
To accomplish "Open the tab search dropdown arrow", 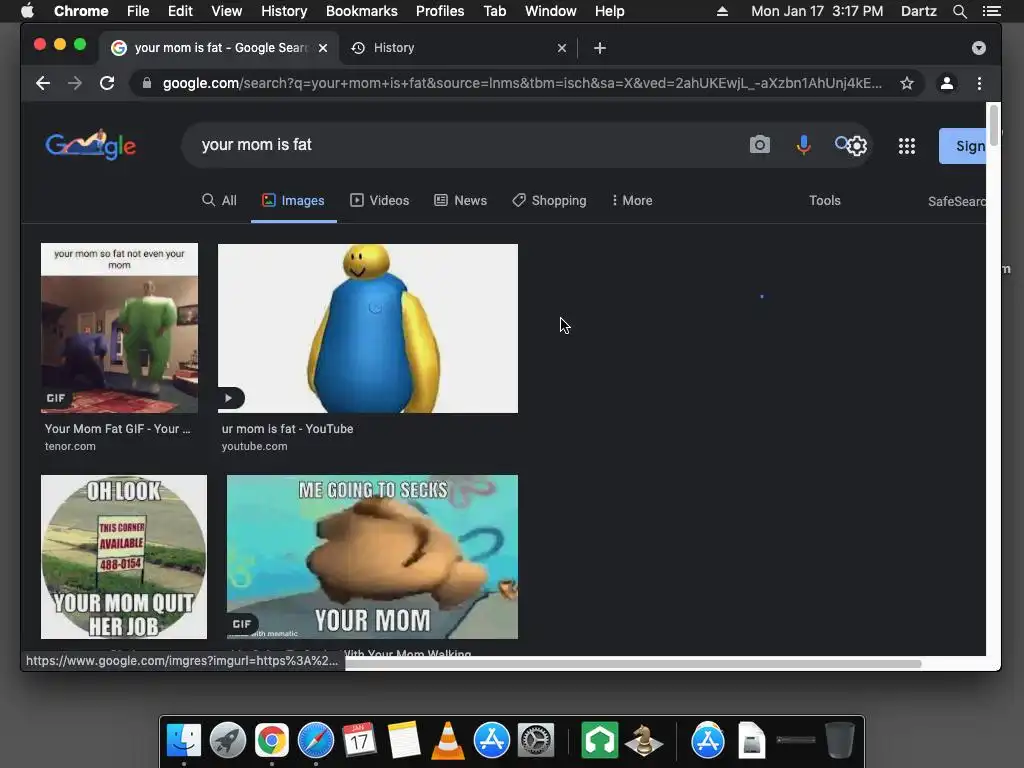I will point(978,48).
